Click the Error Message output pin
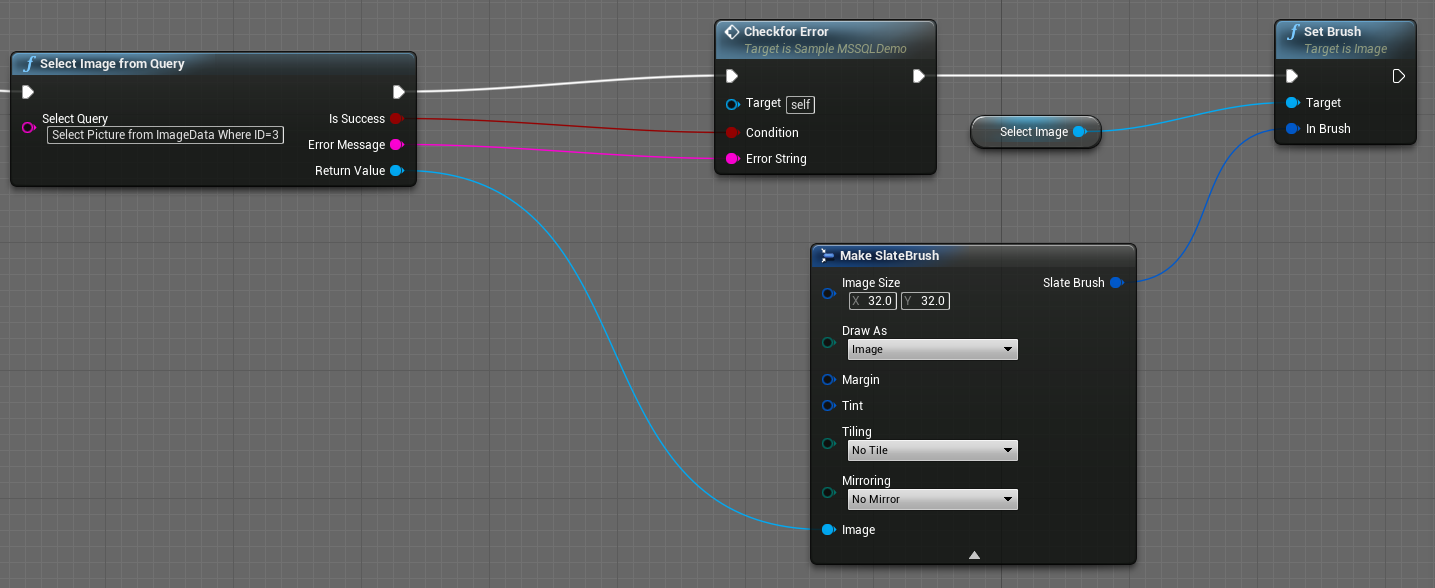This screenshot has height=588, width=1435. pos(396,145)
